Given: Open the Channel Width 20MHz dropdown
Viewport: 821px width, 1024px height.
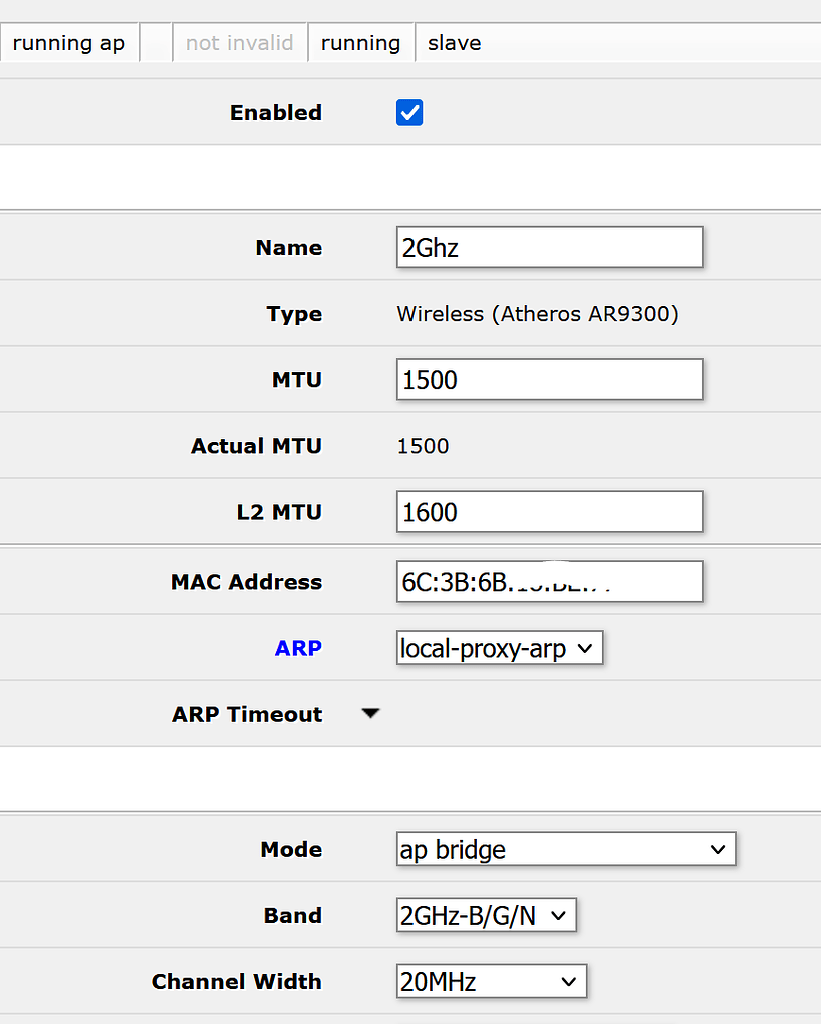Looking at the screenshot, I should click(490, 981).
